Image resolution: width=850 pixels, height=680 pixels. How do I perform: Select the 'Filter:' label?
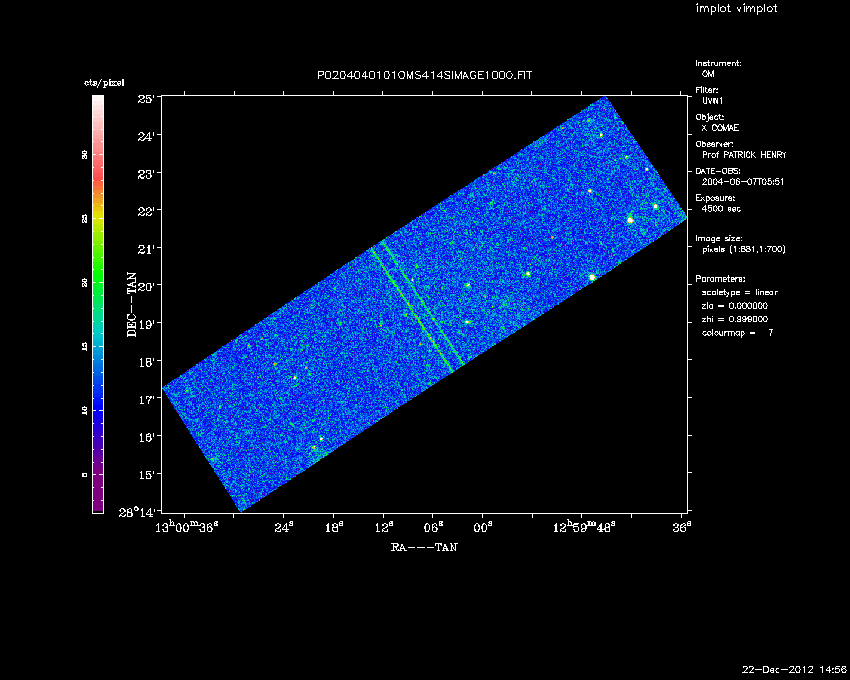(x=707, y=90)
